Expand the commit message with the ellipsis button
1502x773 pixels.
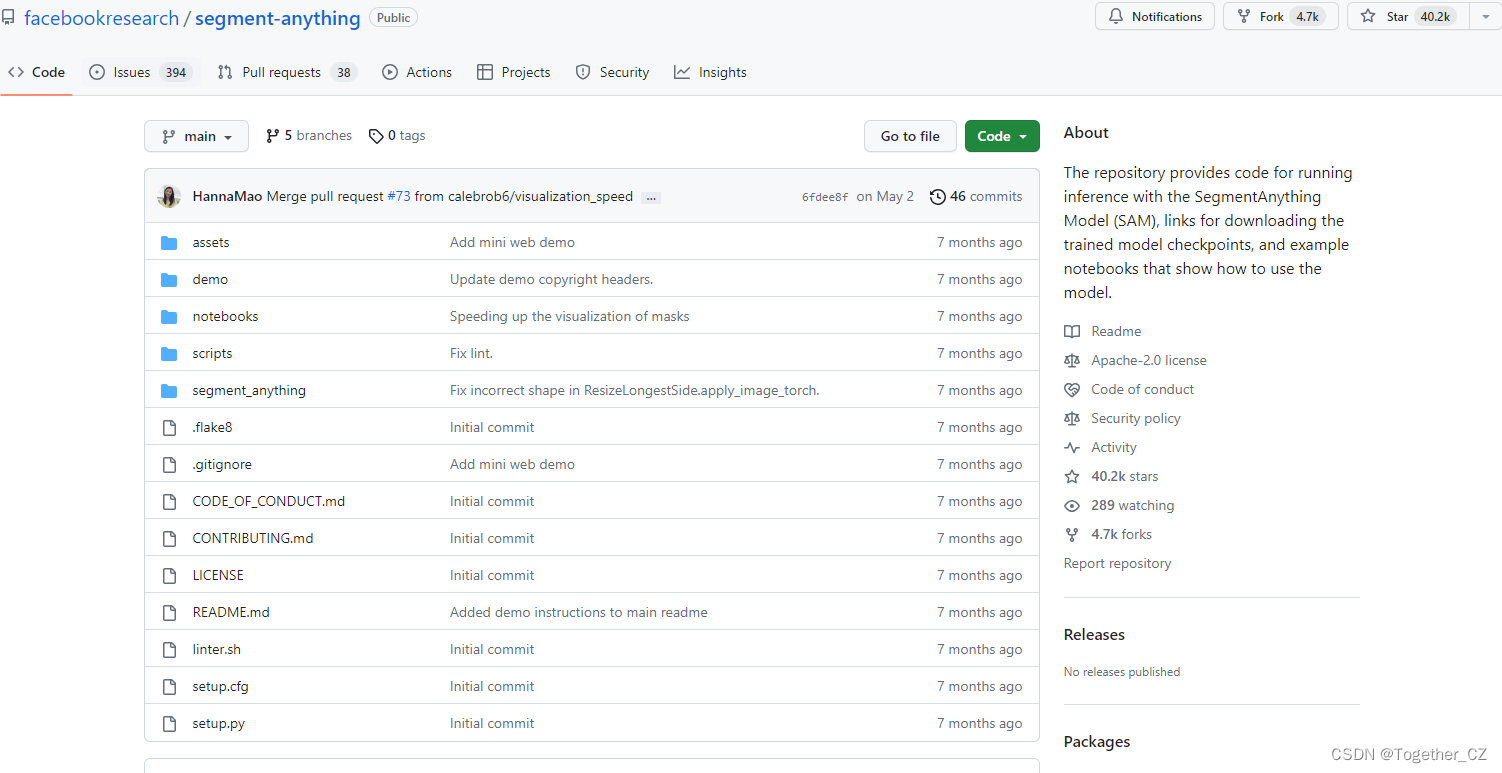[651, 197]
